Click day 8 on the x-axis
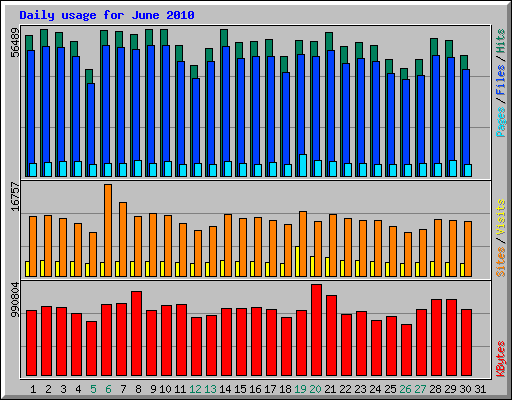The width and height of the screenshot is (512, 400). tap(138, 389)
